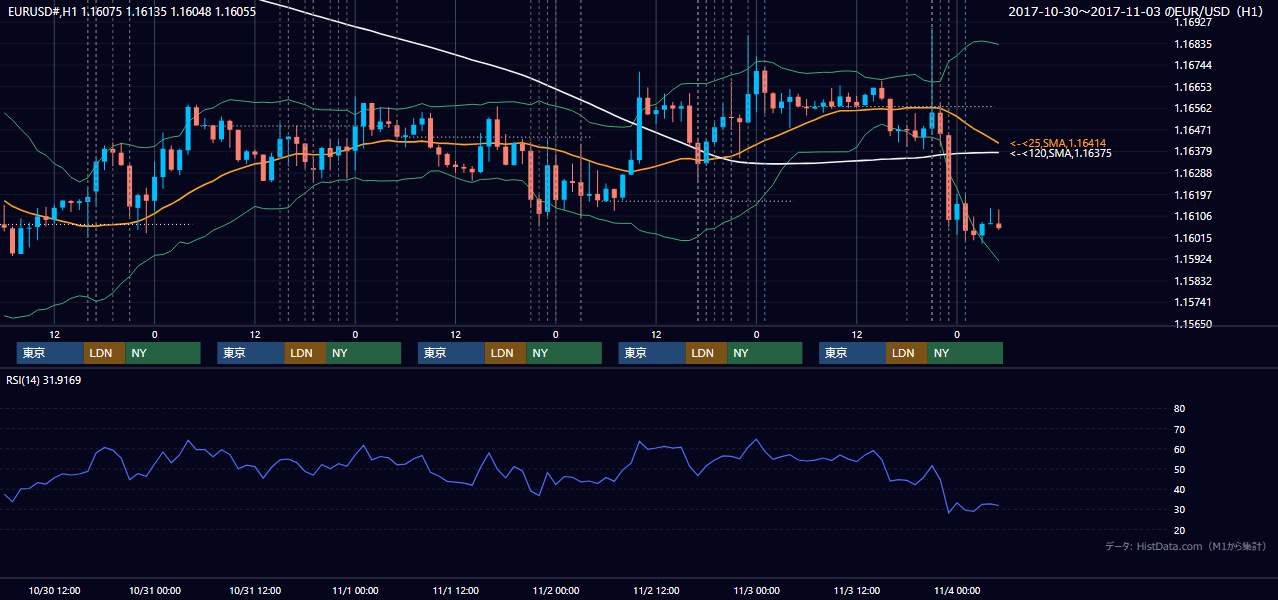Select the 11/3 00:00 time label
The image size is (1278, 600).
757,590
